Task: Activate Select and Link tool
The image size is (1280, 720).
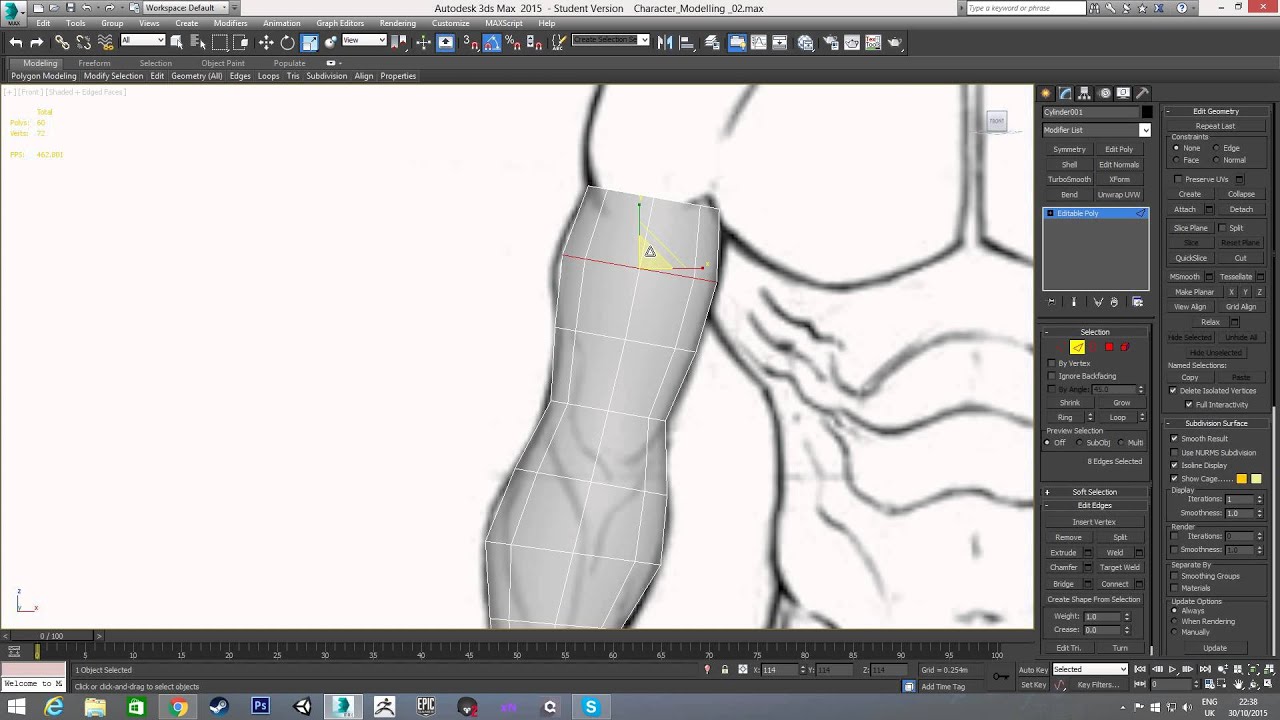Action: pyautogui.click(x=62, y=42)
